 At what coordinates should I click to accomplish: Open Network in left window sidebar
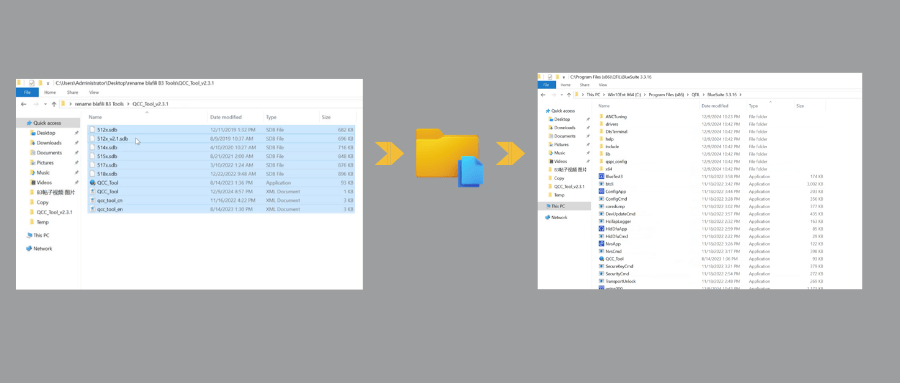(x=39, y=249)
